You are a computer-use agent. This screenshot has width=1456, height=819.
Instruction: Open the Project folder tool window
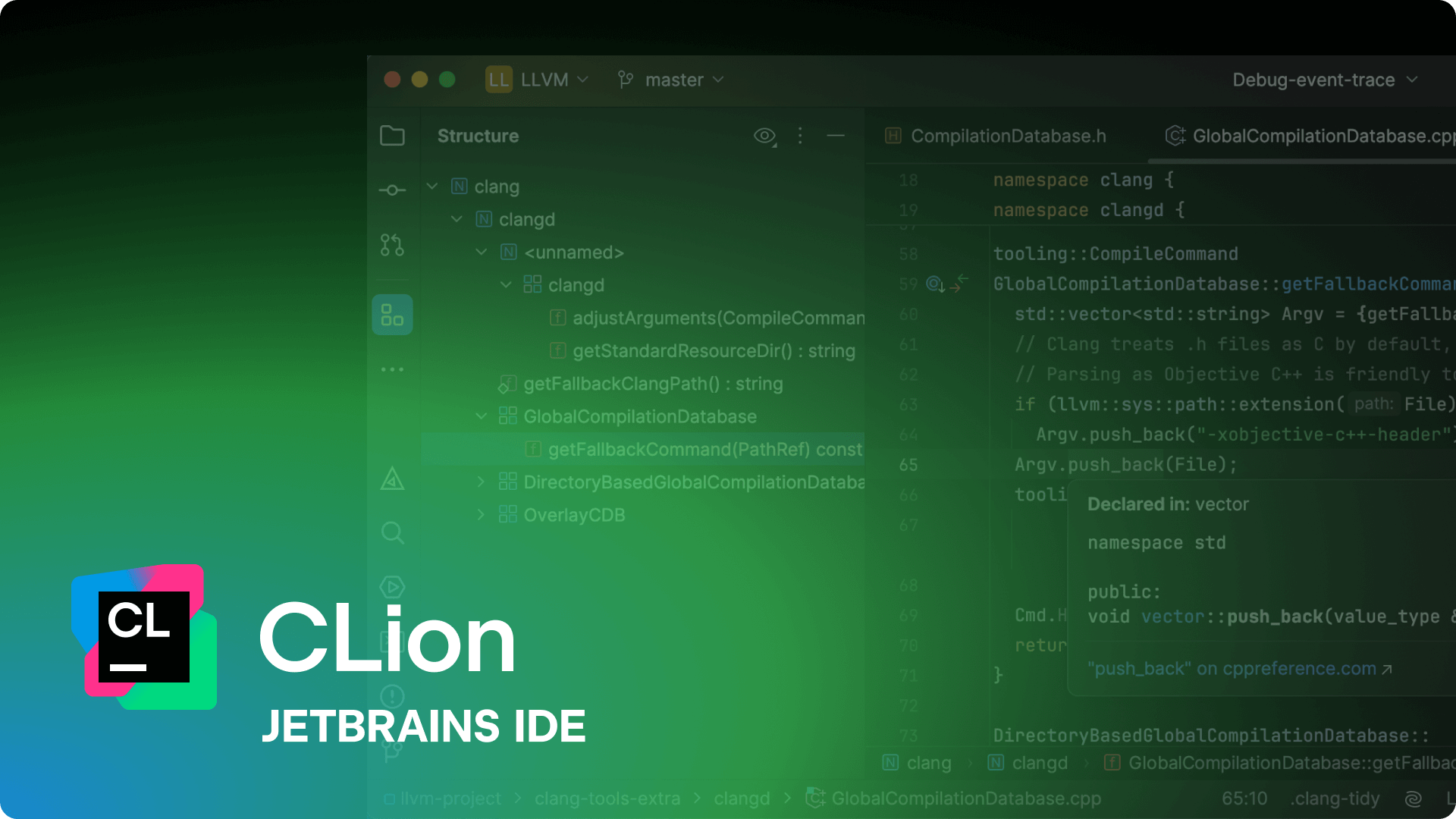click(392, 136)
